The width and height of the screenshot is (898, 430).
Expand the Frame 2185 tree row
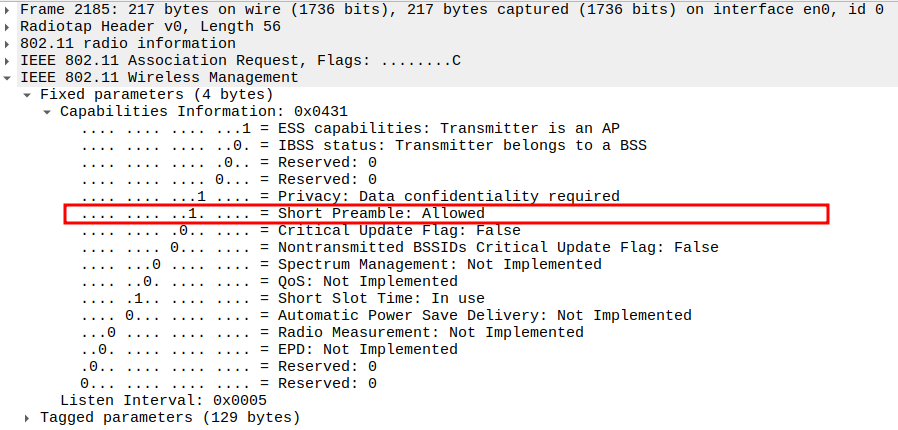9,9
